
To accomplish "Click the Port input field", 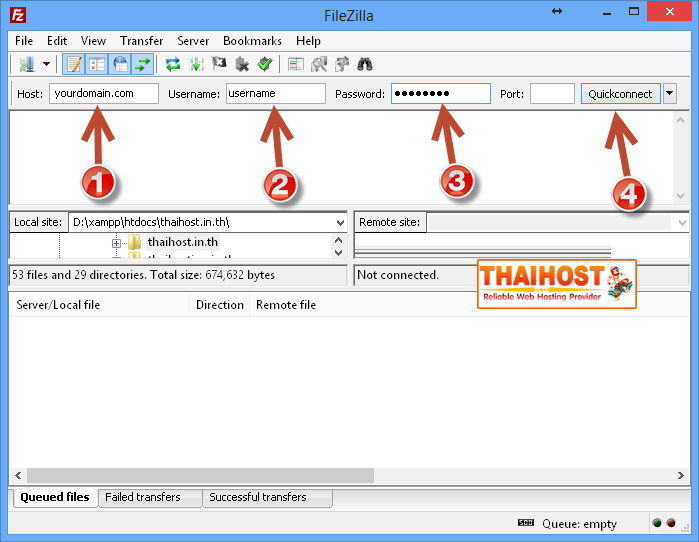I will click(552, 94).
